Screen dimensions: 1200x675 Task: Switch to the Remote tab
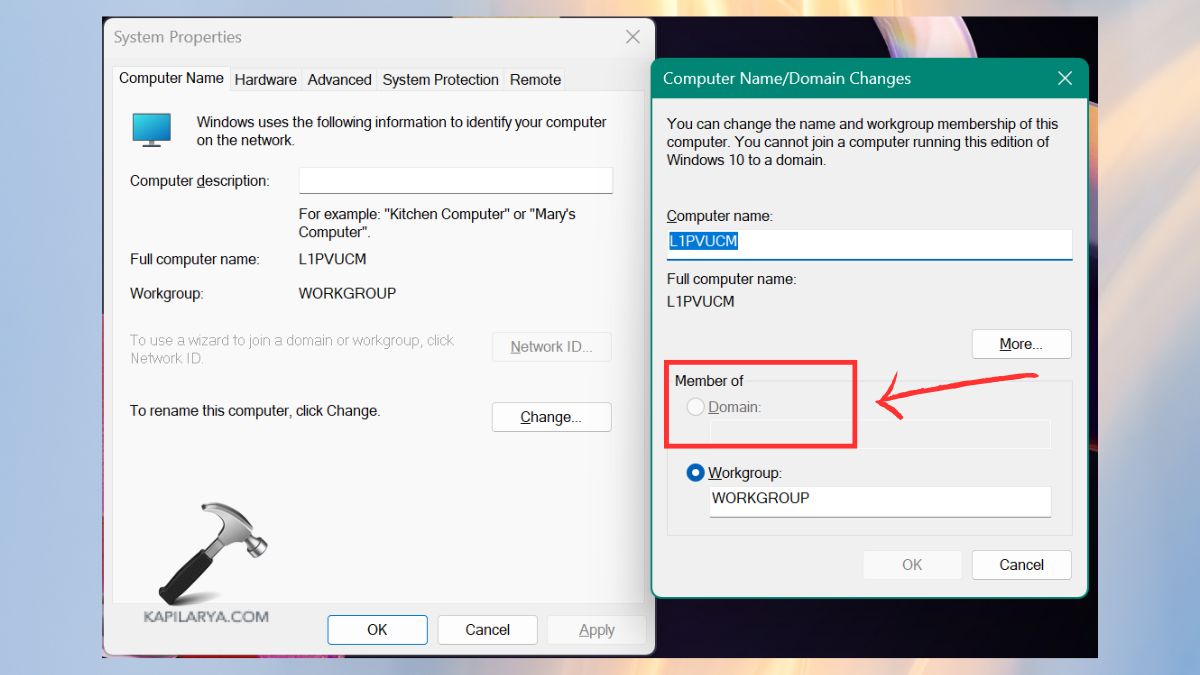535,80
